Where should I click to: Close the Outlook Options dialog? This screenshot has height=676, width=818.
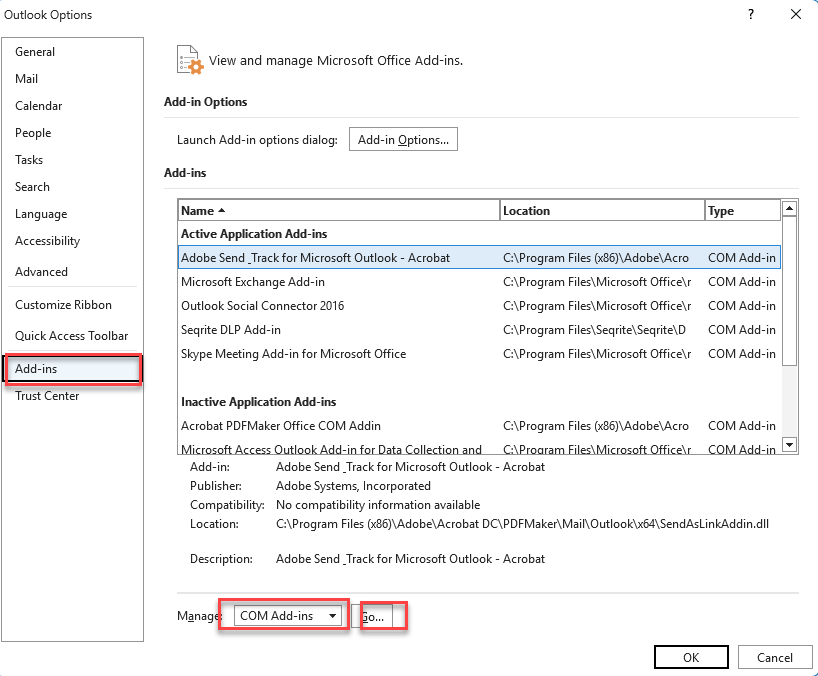click(796, 14)
